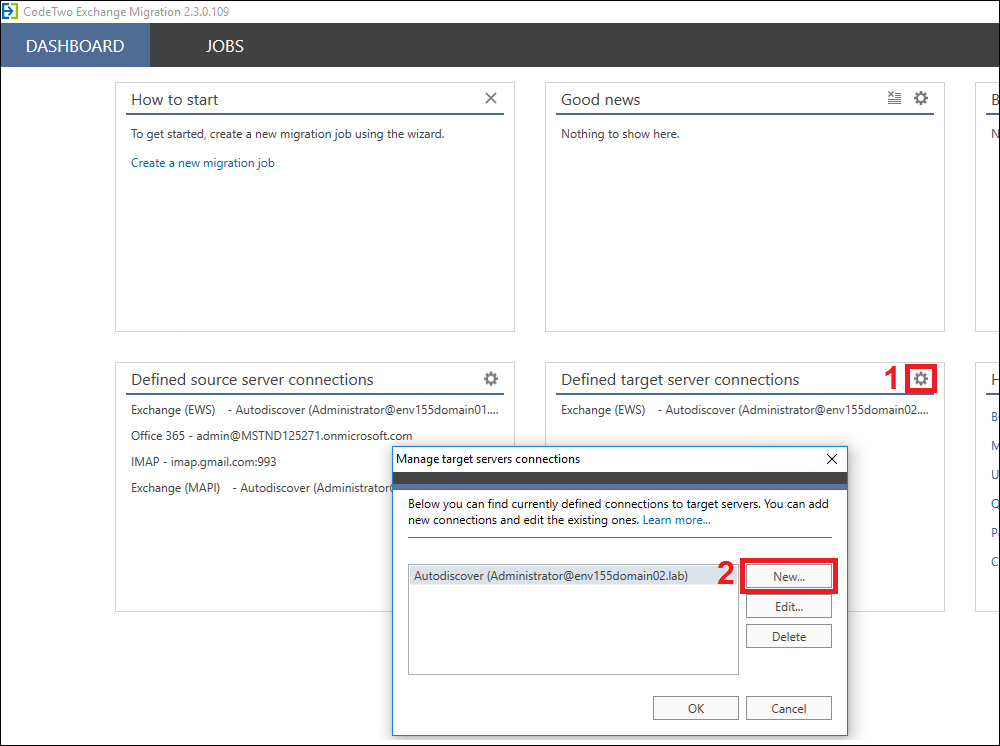Close the How to start card
1000x746 pixels.
point(490,98)
